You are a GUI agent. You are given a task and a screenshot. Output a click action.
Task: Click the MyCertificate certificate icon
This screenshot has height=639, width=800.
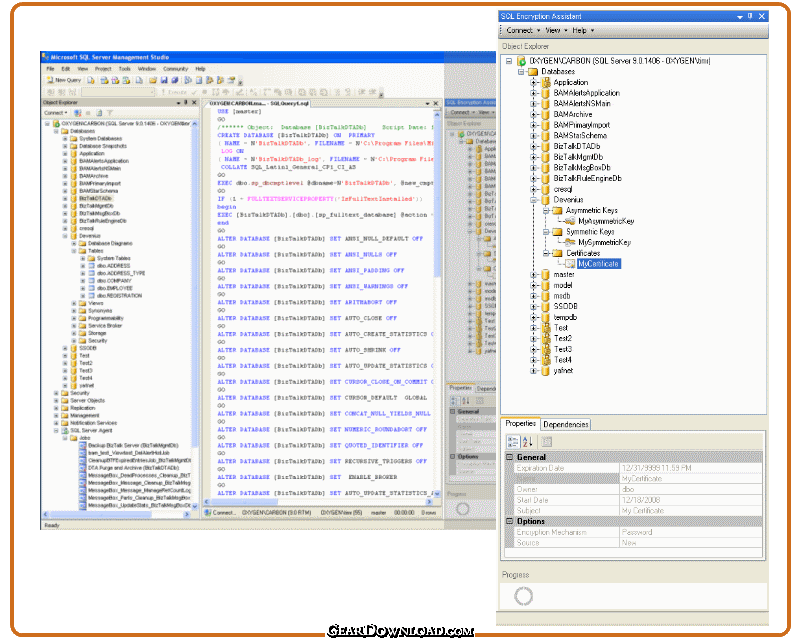pos(570,264)
